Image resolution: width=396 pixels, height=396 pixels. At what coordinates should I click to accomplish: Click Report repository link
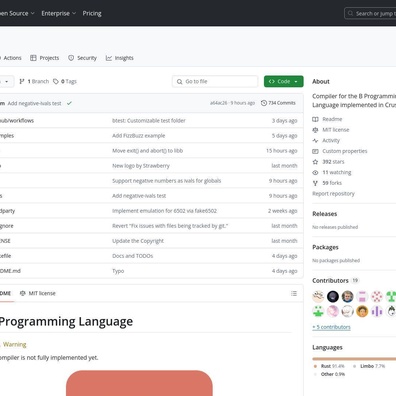[x=333, y=194]
